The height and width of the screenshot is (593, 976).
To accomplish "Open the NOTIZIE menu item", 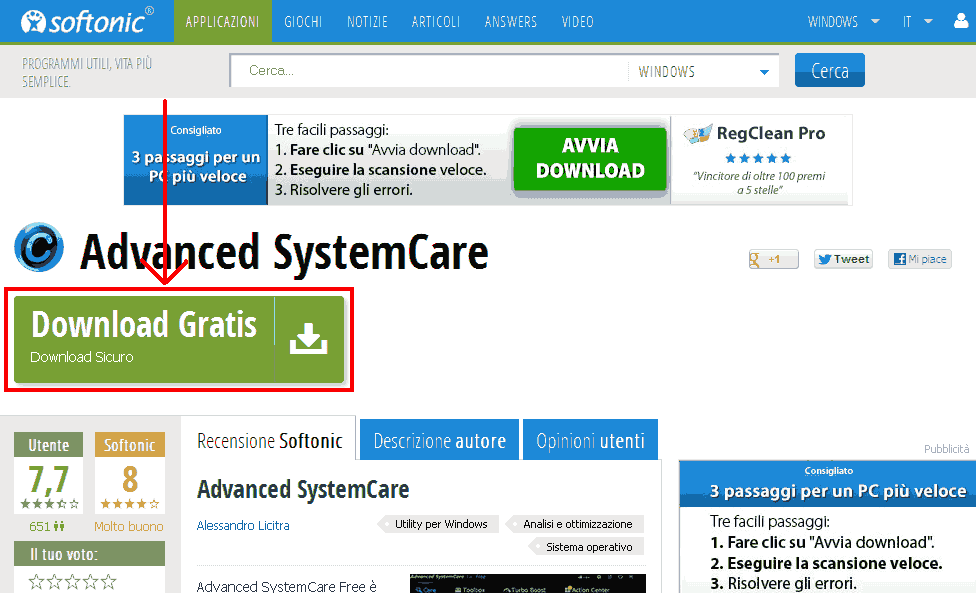I will click(367, 22).
